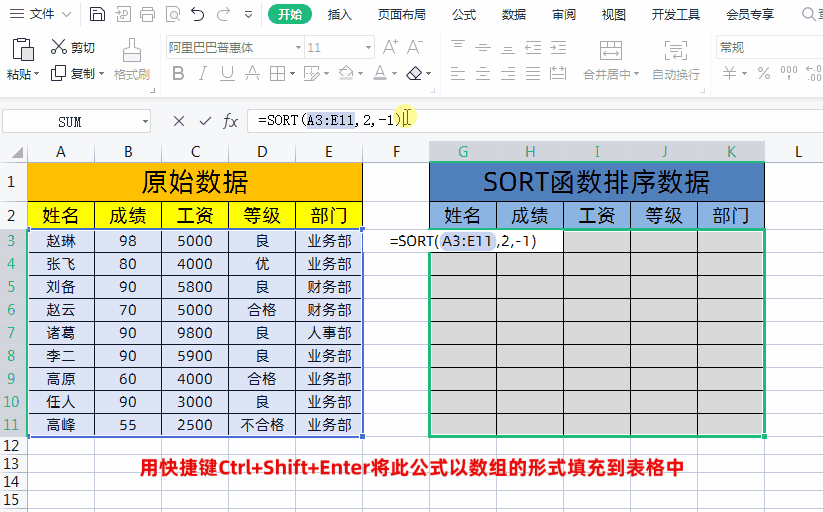823x512 pixels.
Task: Expand the borders dropdown arrow
Action: click(292, 74)
